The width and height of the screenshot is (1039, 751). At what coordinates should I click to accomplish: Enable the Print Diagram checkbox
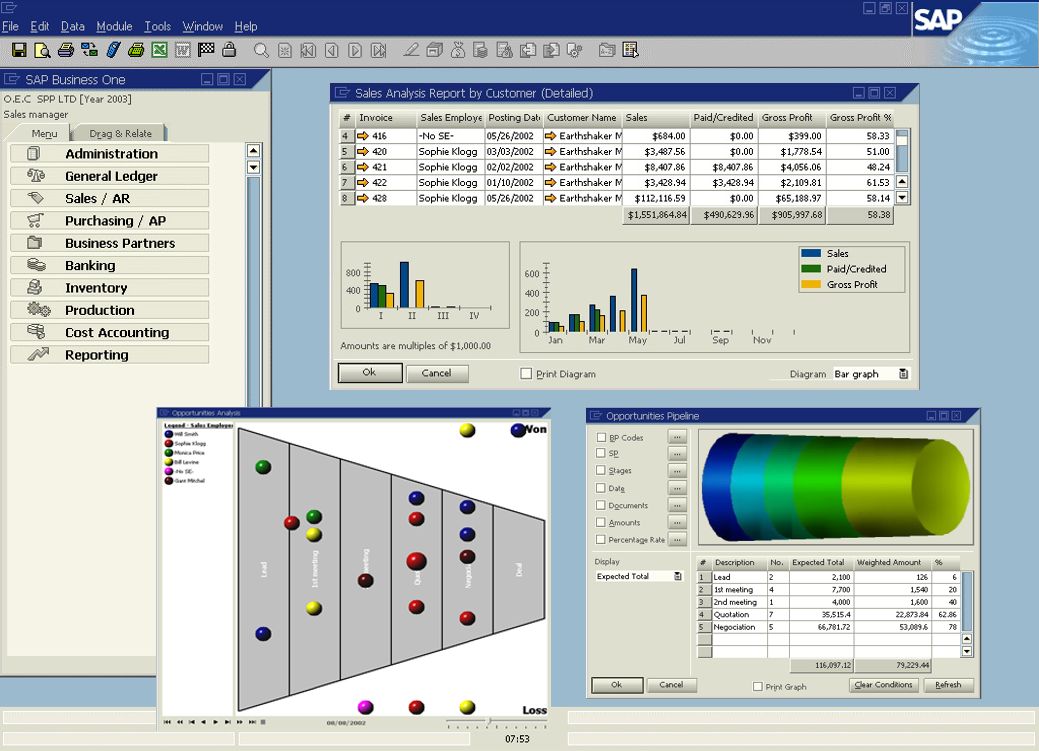[x=526, y=374]
